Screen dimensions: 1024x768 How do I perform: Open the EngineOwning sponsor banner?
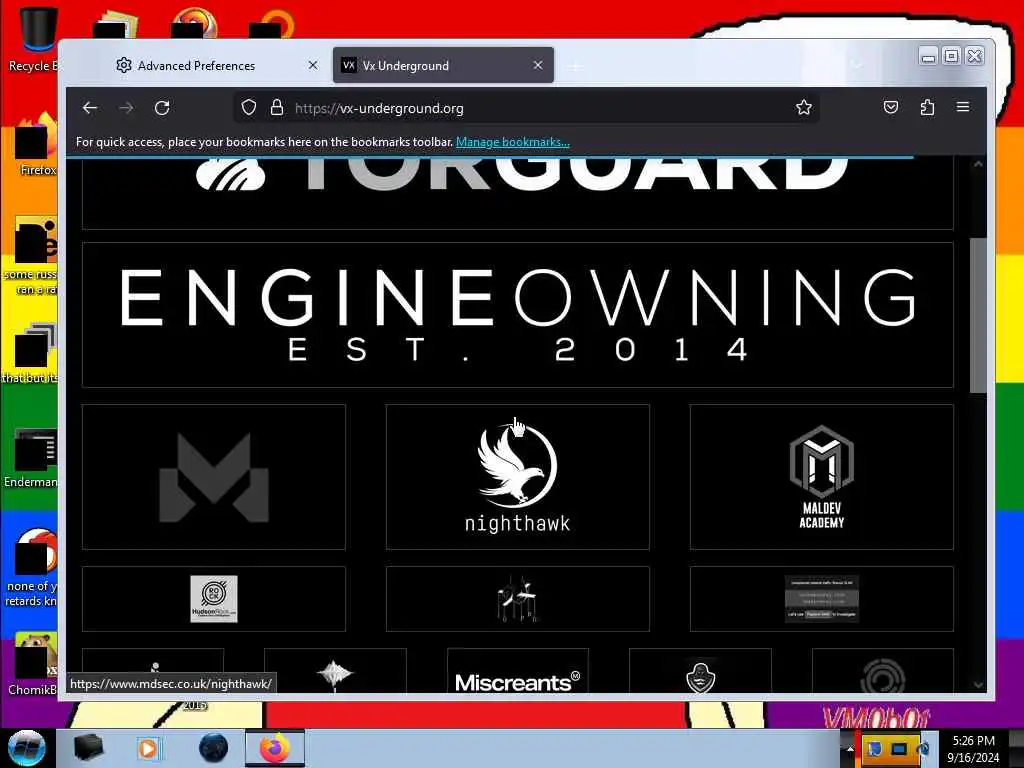tap(518, 315)
